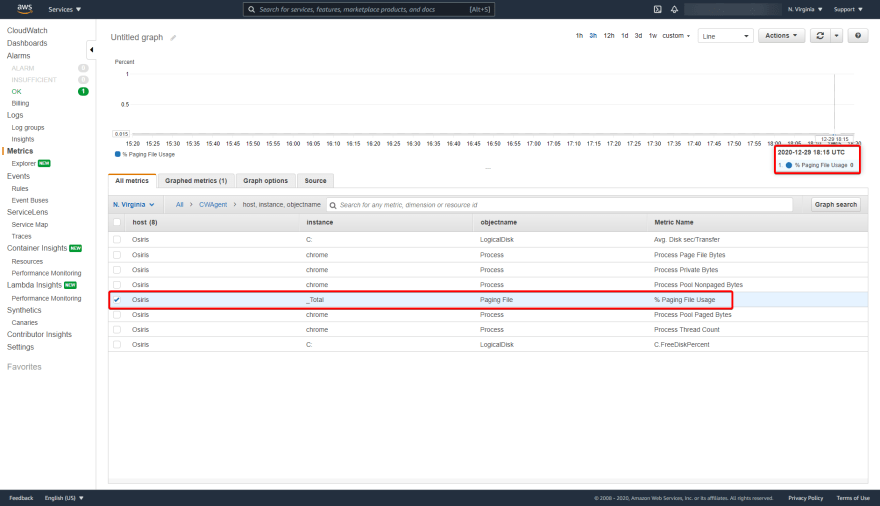The height and width of the screenshot is (506, 880).
Task: Open the English (US) language selector
Action: pyautogui.click(x=64, y=498)
